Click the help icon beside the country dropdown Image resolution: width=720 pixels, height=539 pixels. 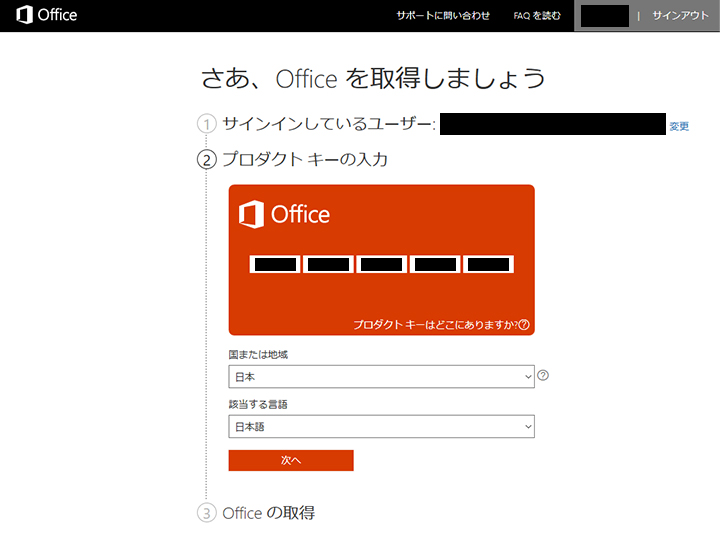[x=543, y=375]
